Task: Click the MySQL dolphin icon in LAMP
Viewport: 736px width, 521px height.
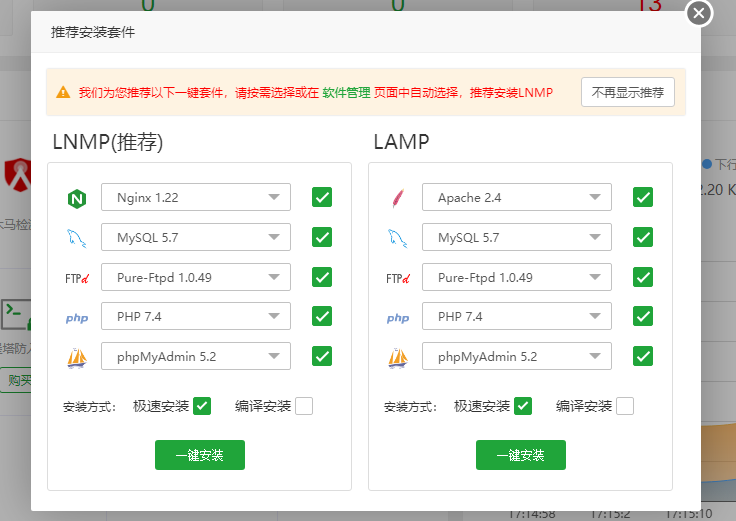Action: pos(398,238)
